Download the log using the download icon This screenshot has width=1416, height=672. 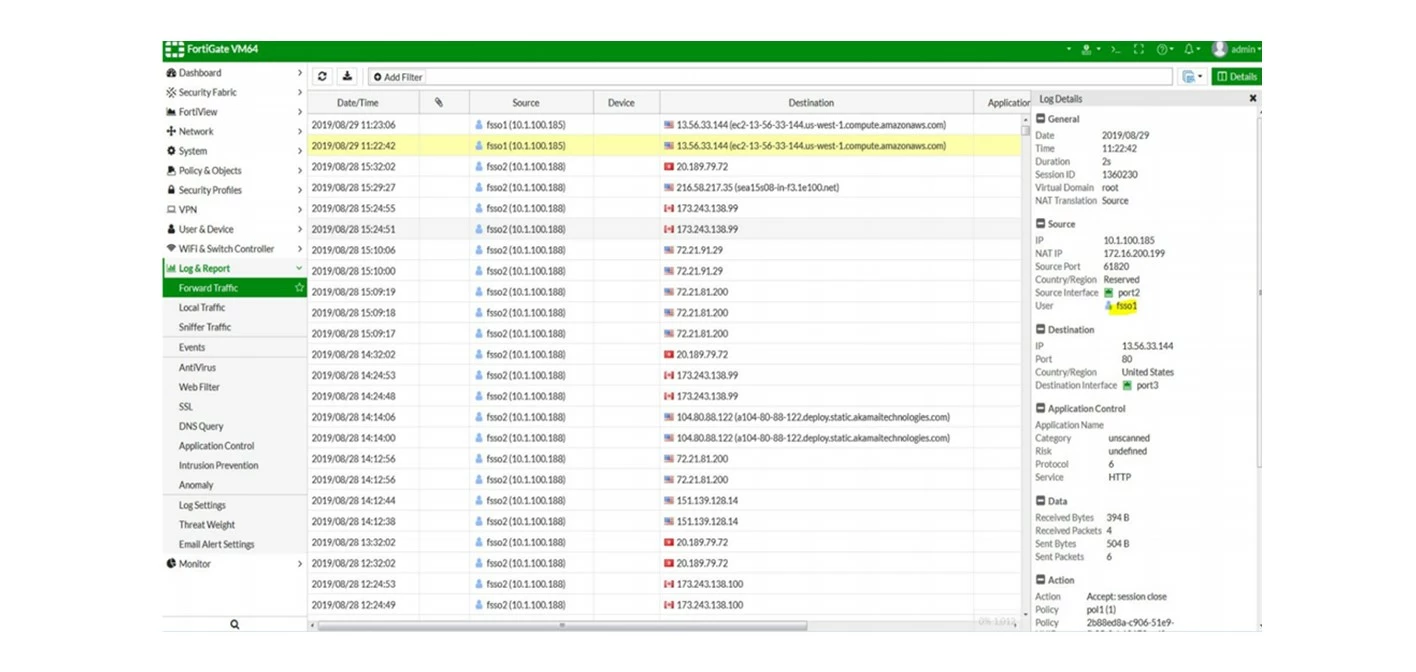point(347,76)
